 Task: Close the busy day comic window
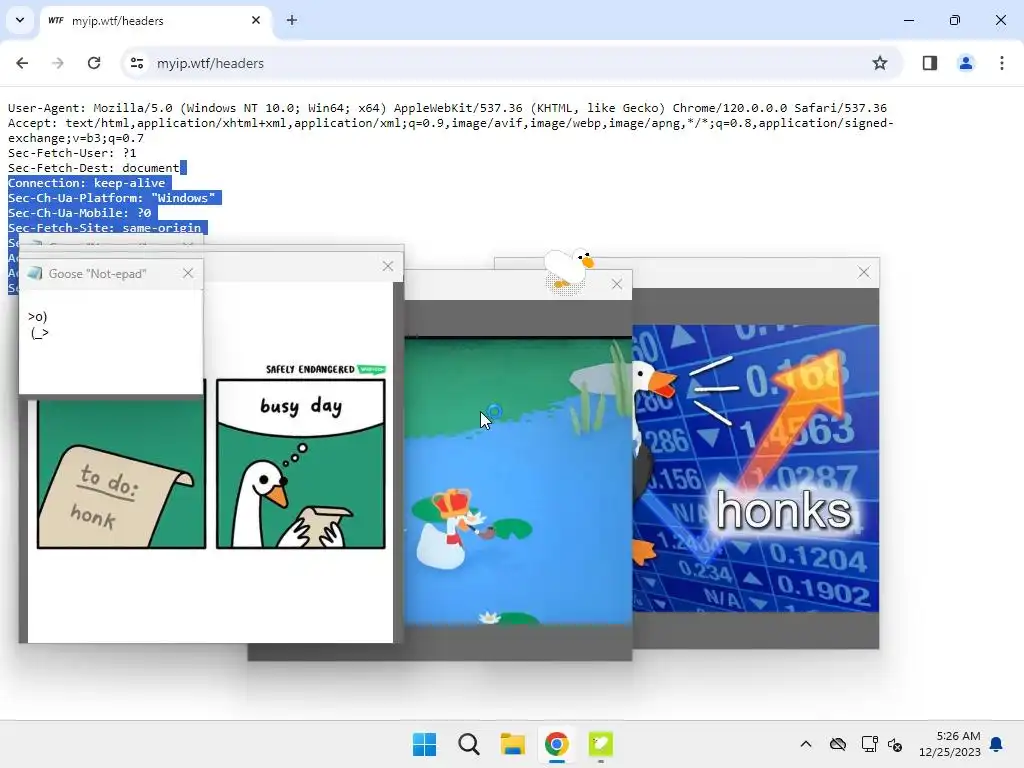click(388, 266)
